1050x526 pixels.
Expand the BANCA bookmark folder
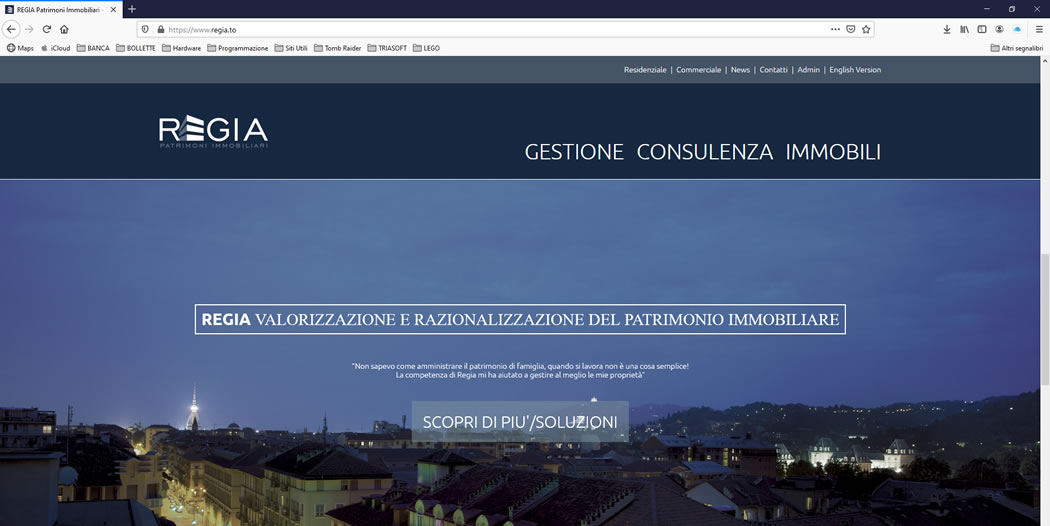[x=93, y=48]
